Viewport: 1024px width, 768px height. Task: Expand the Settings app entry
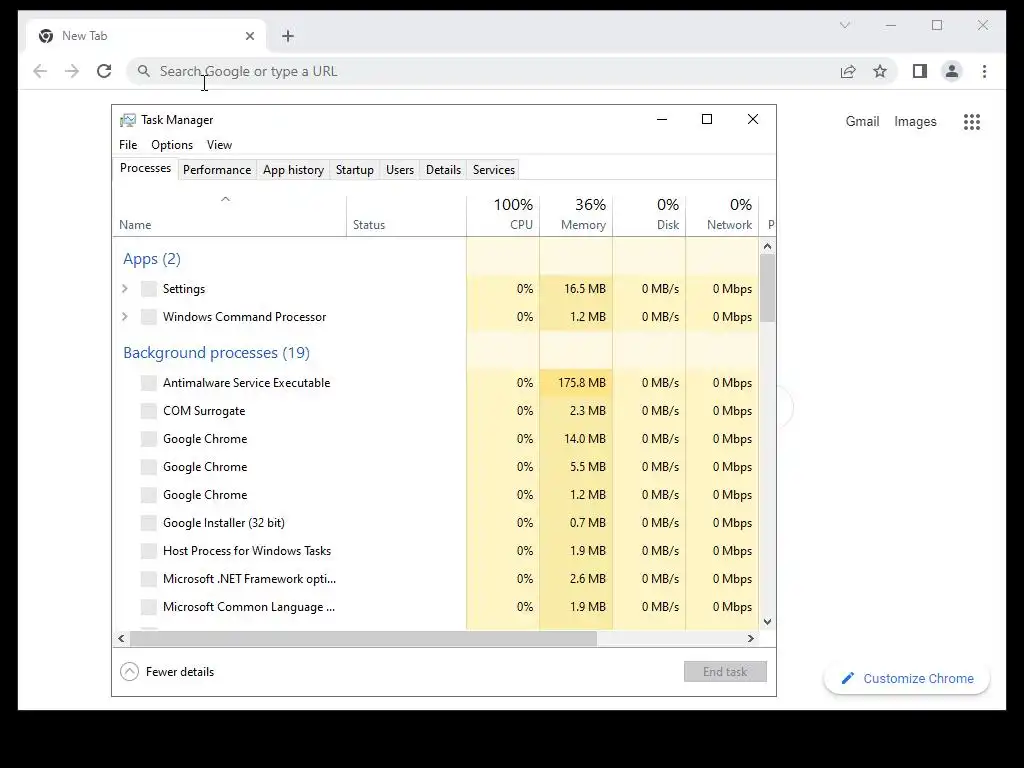point(125,289)
